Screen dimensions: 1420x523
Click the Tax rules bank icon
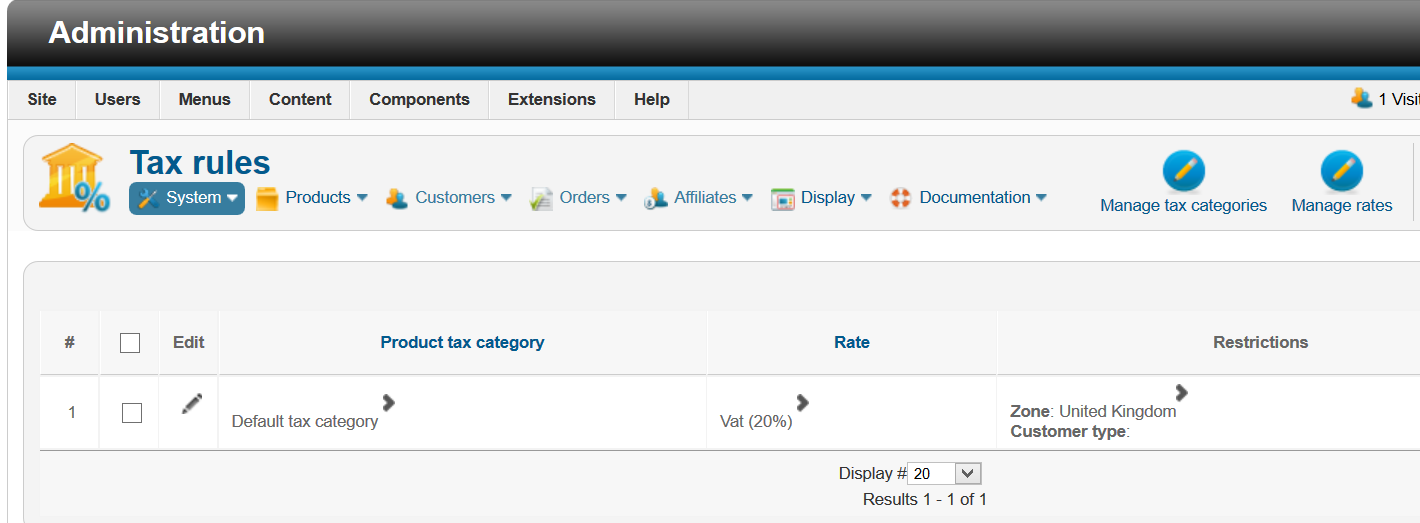[74, 178]
